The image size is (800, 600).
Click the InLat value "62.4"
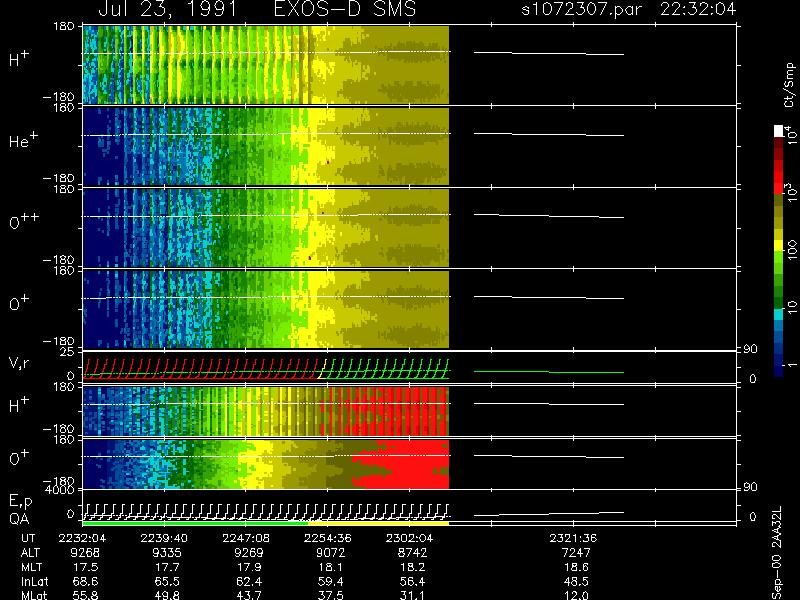249,581
